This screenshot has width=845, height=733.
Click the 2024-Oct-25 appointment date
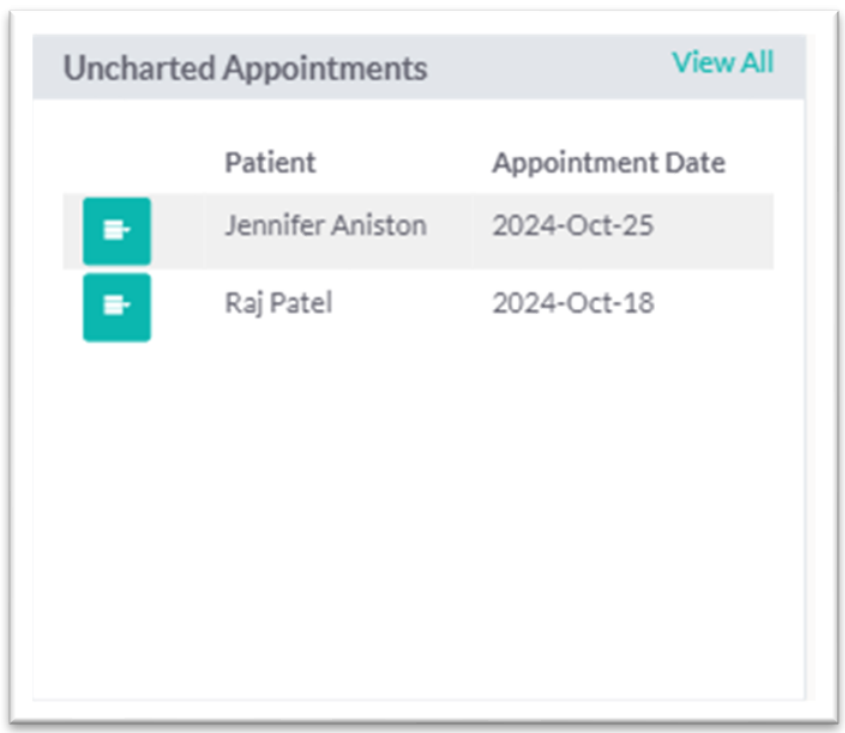pos(572,226)
